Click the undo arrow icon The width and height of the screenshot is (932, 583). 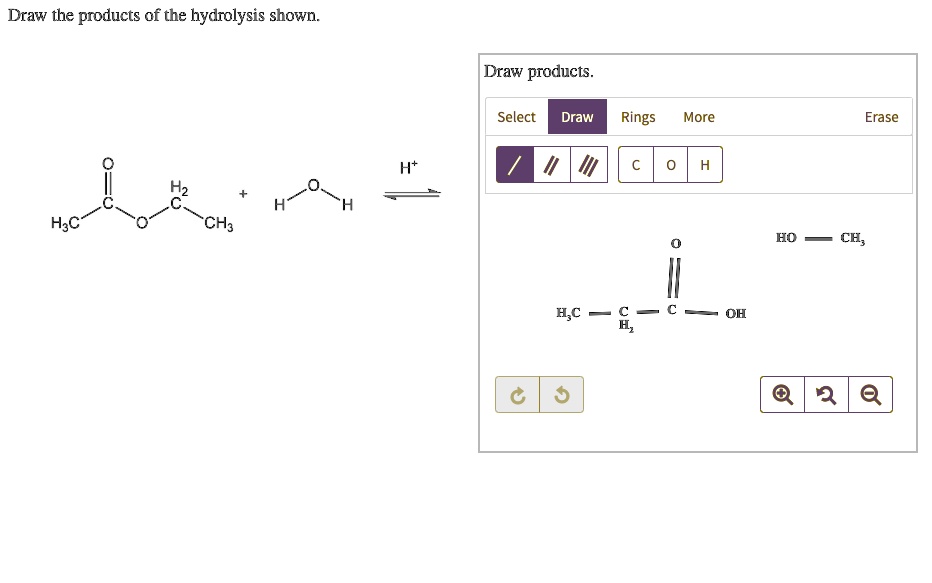tap(562, 394)
